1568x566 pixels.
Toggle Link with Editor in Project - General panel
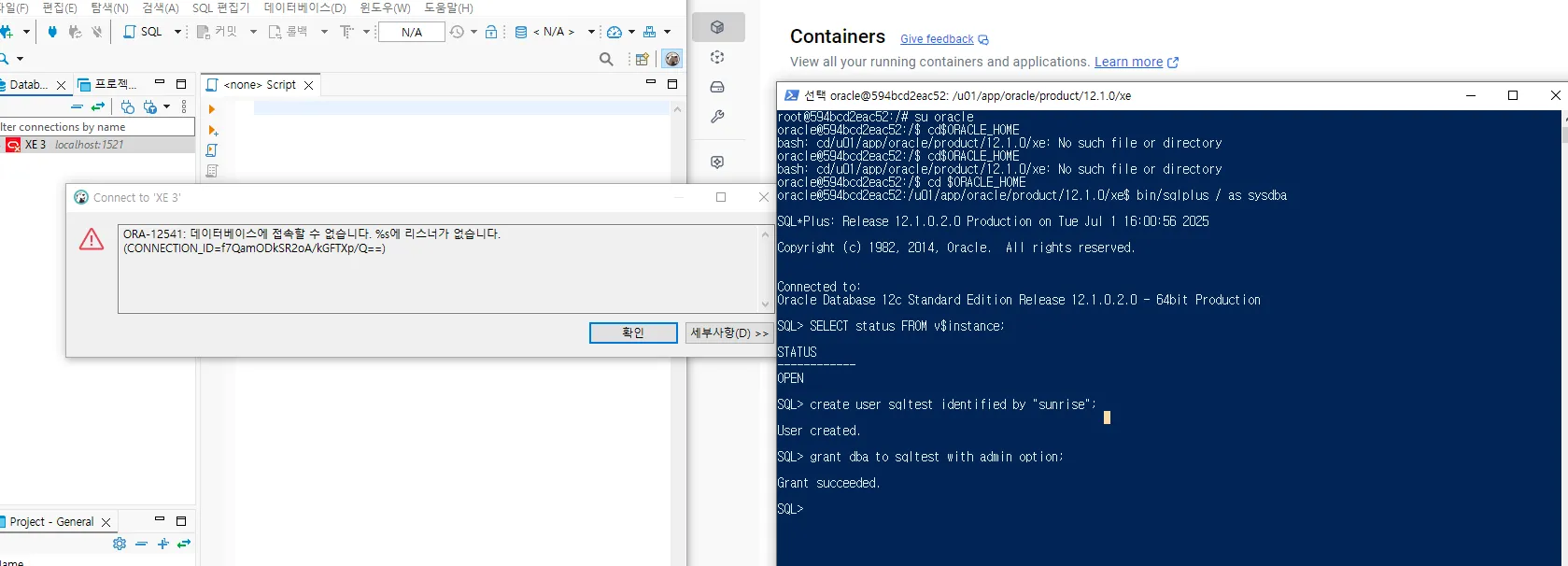(x=184, y=544)
